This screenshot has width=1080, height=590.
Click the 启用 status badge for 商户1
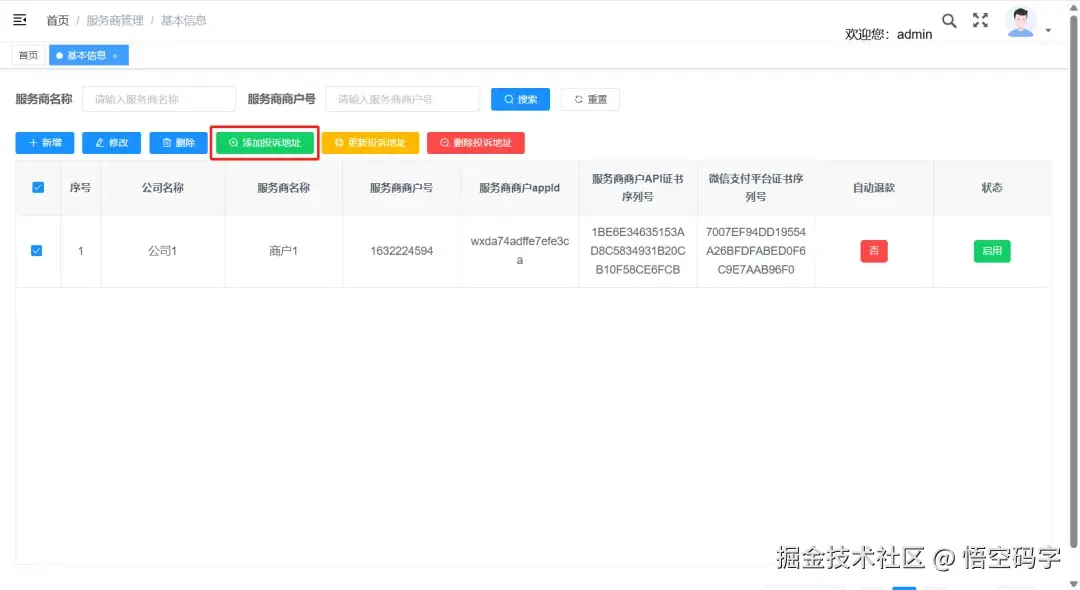tap(991, 251)
